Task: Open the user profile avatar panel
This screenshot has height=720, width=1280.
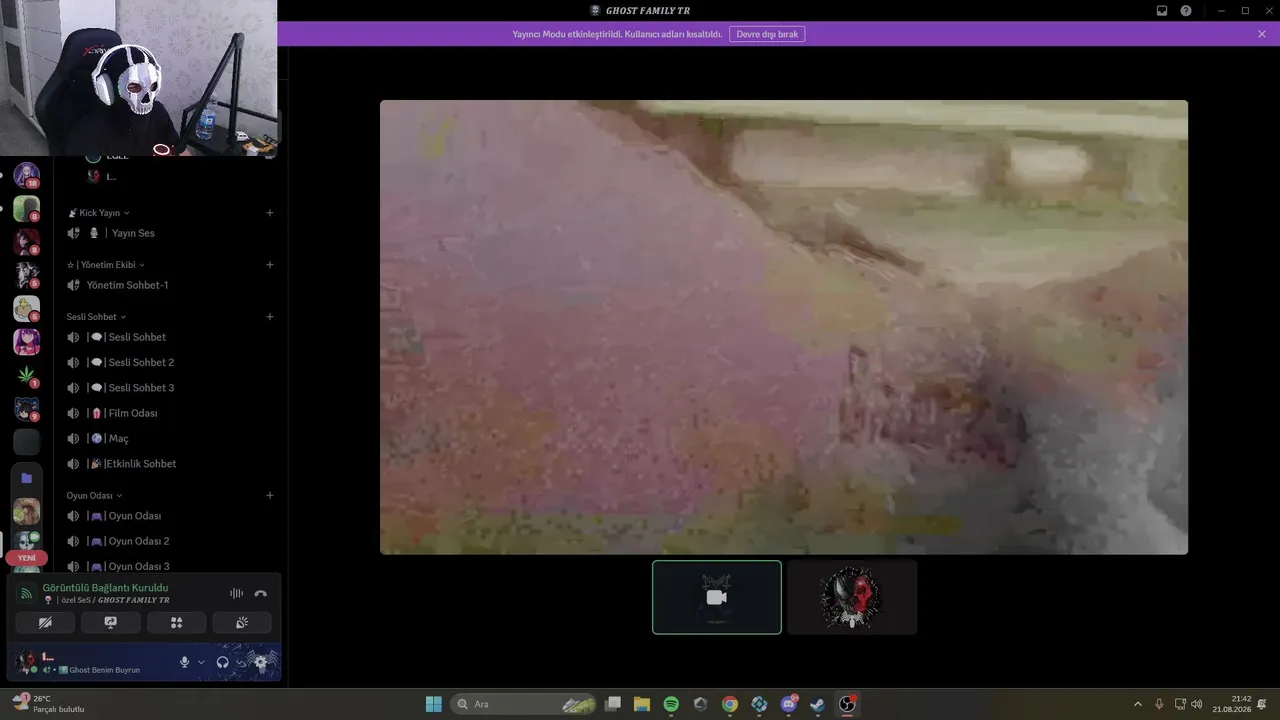Action: point(27,662)
